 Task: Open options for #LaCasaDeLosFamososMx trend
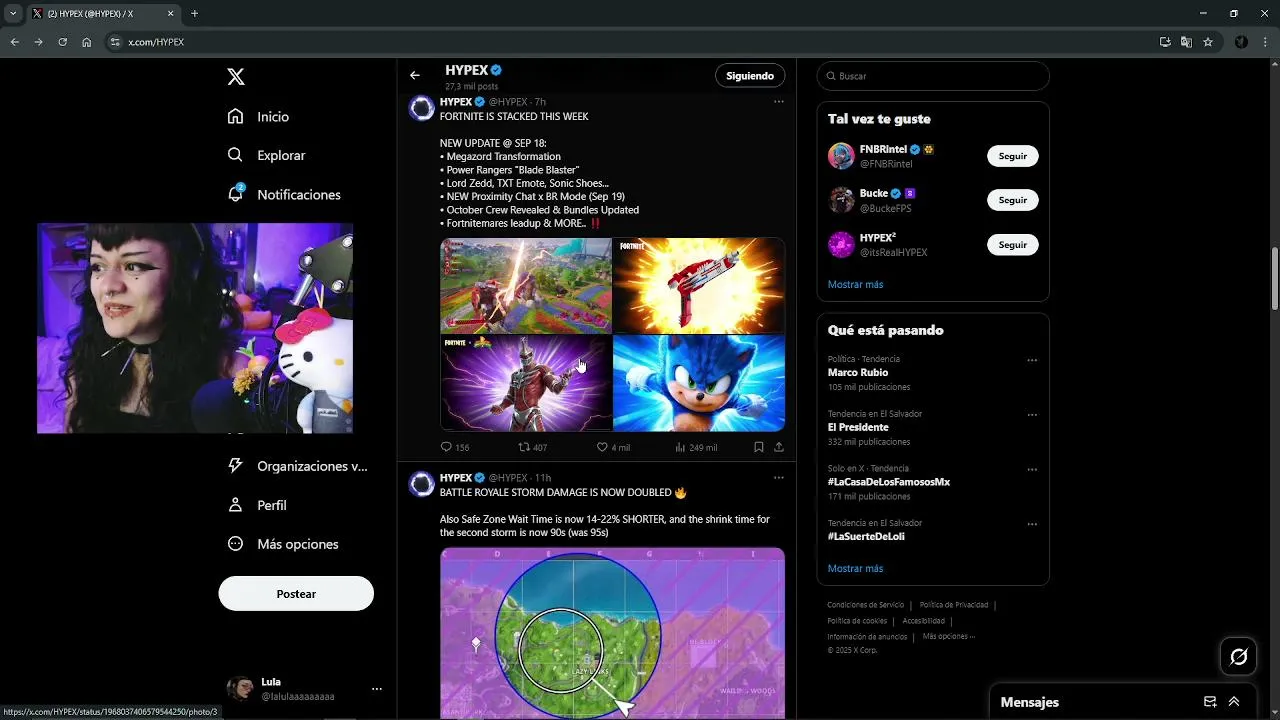pyautogui.click(x=1032, y=470)
